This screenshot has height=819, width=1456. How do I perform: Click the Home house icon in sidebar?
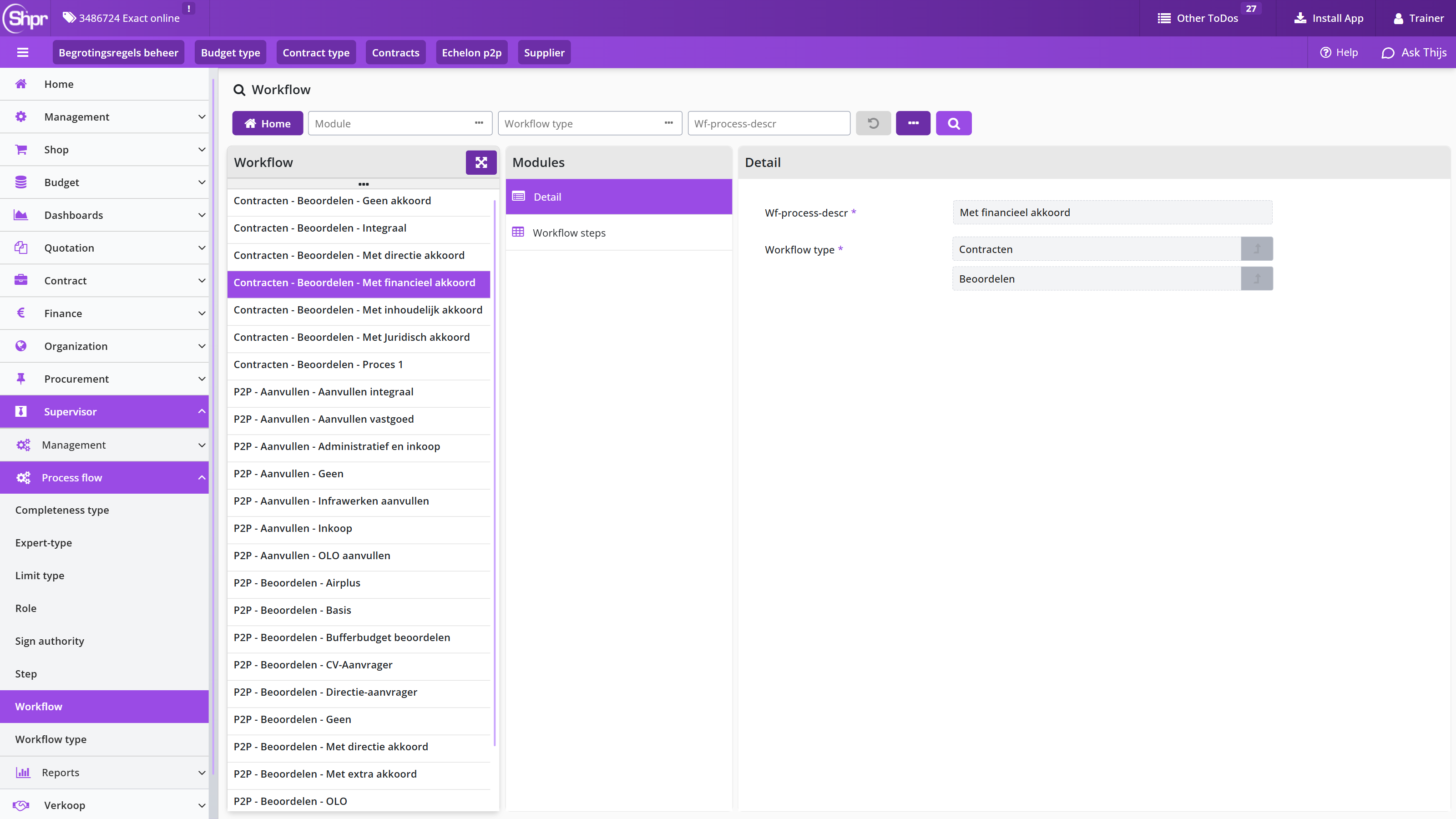tap(21, 84)
